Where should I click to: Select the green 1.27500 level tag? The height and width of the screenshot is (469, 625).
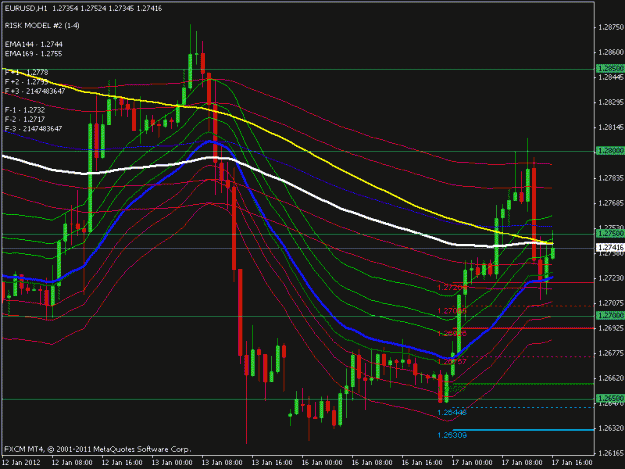(610, 234)
